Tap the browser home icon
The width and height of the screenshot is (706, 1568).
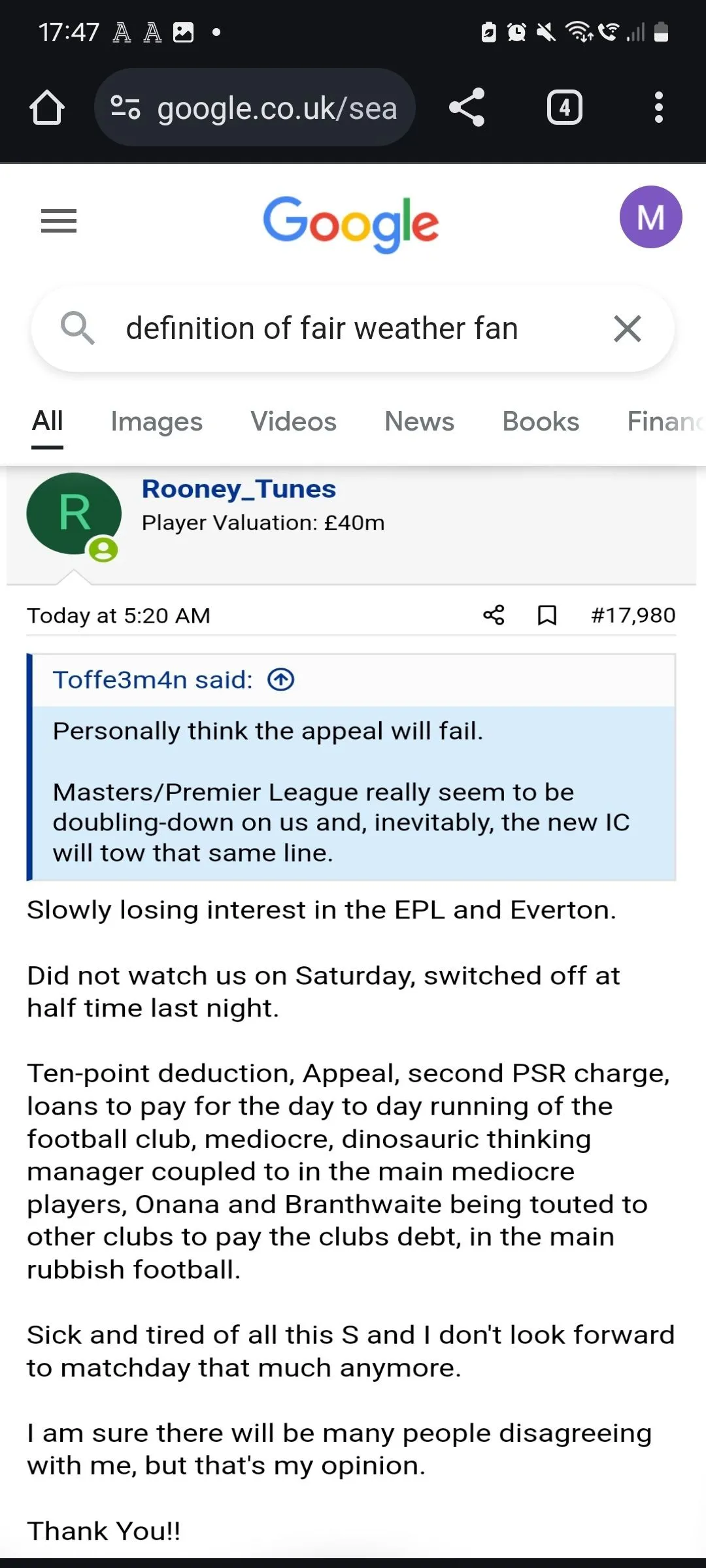coord(47,108)
